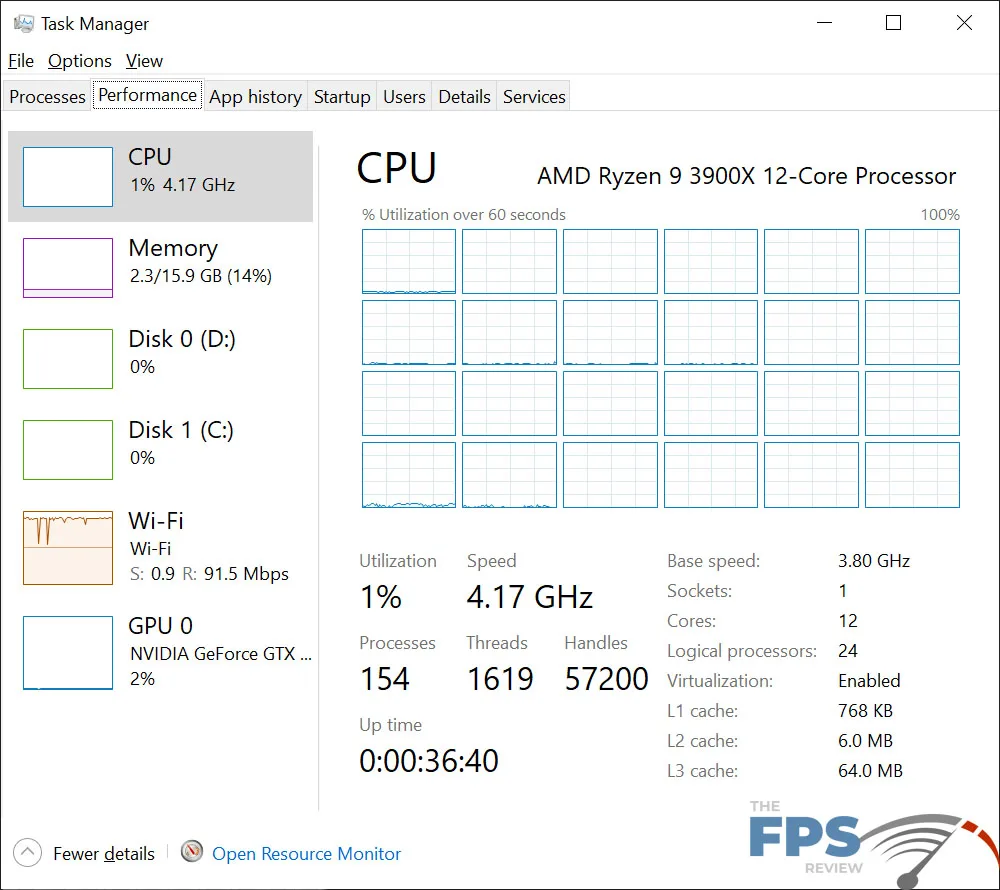
Task: Switch to the Performance tab
Action: coord(147,95)
